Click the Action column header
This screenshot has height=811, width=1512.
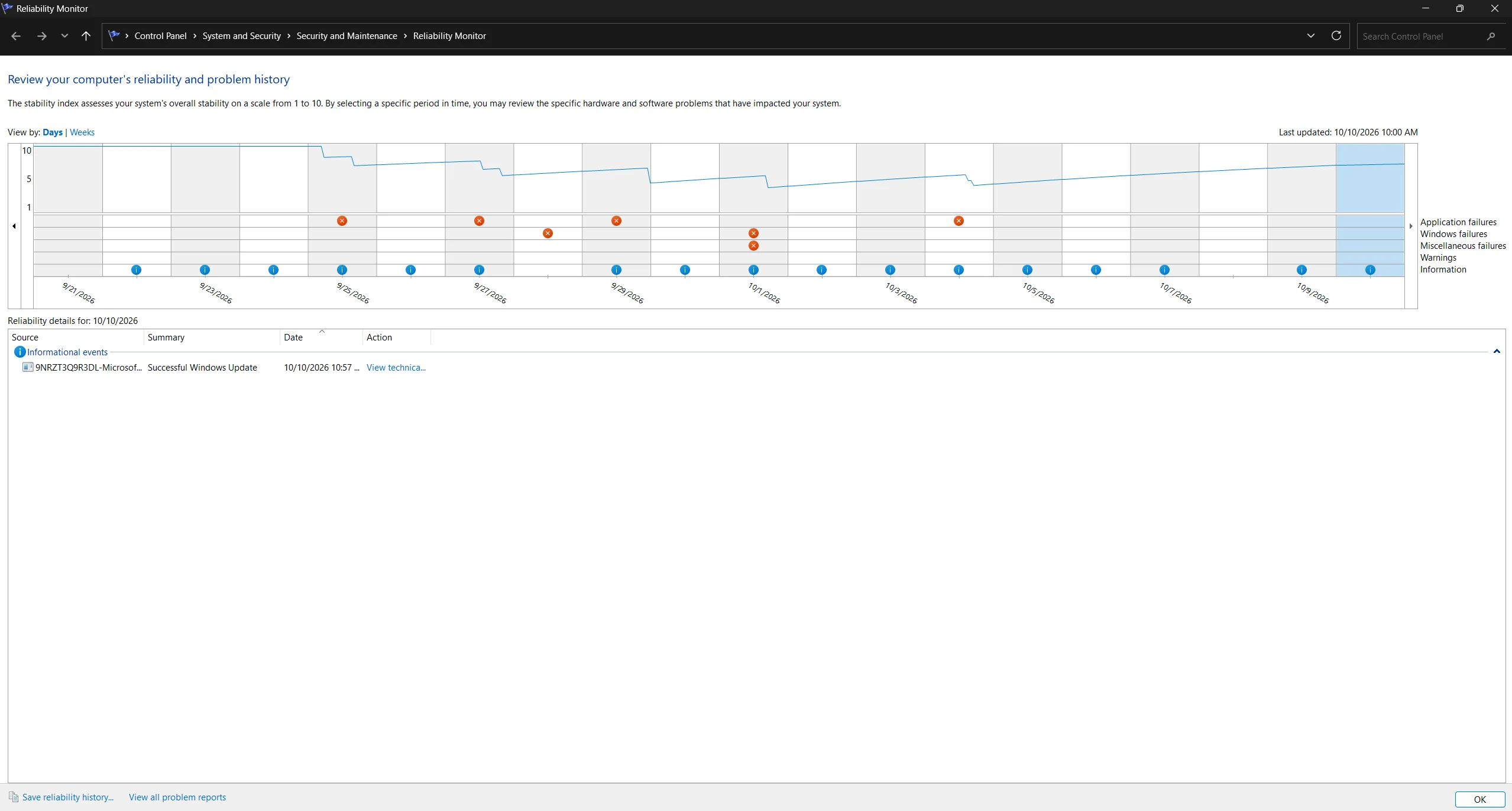tap(397, 338)
